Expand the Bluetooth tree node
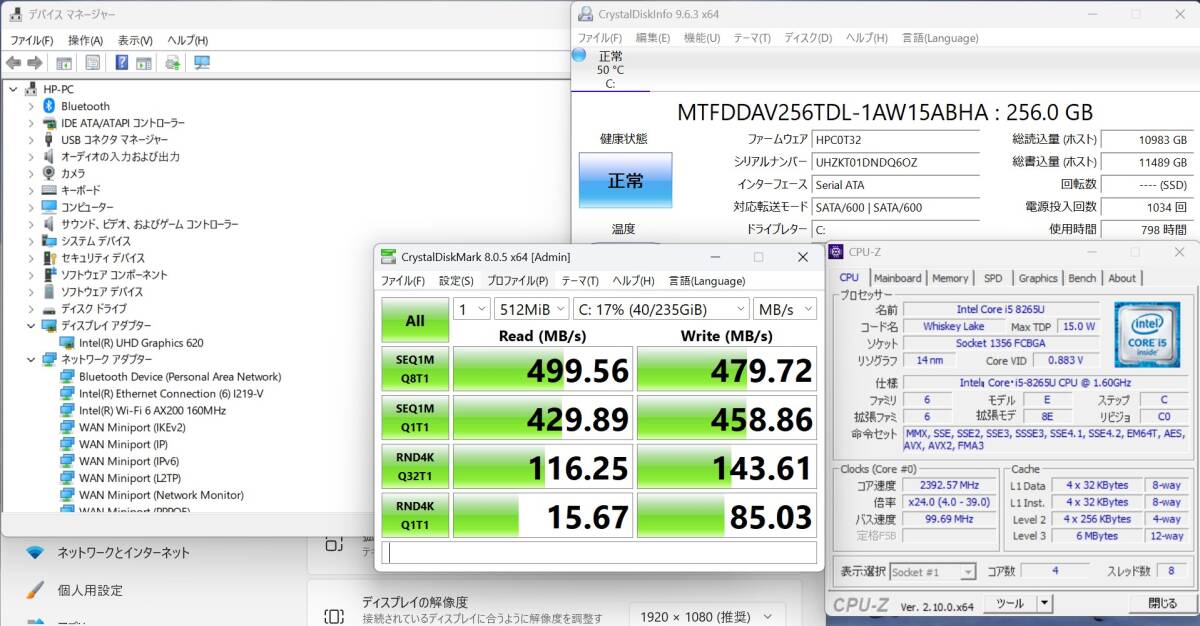 click(31, 106)
